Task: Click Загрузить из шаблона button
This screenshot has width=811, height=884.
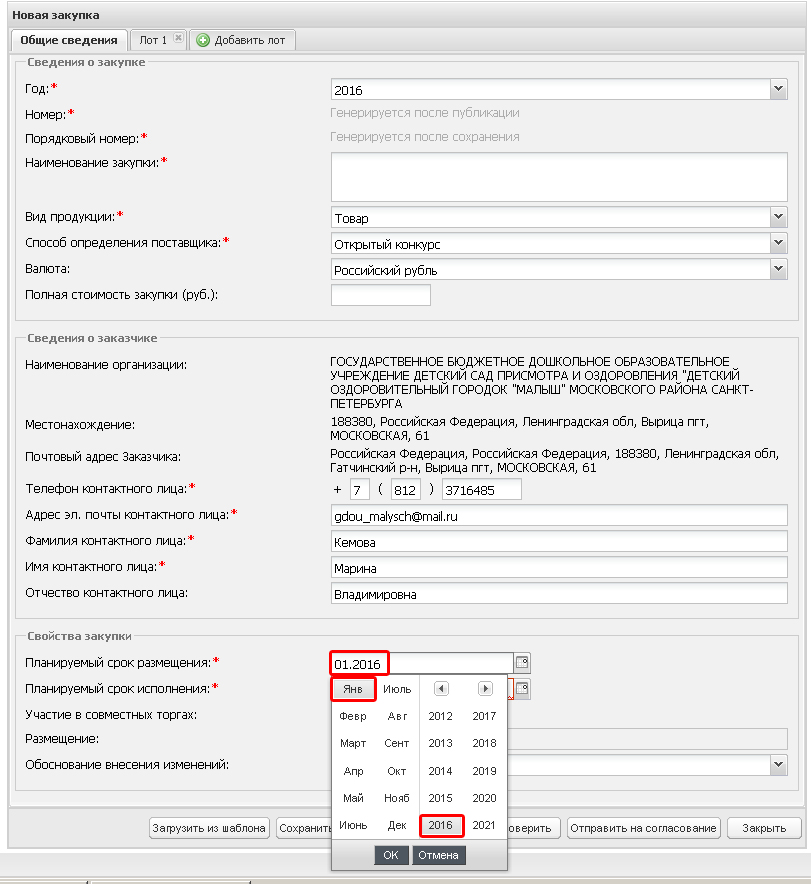Action: click(209, 828)
